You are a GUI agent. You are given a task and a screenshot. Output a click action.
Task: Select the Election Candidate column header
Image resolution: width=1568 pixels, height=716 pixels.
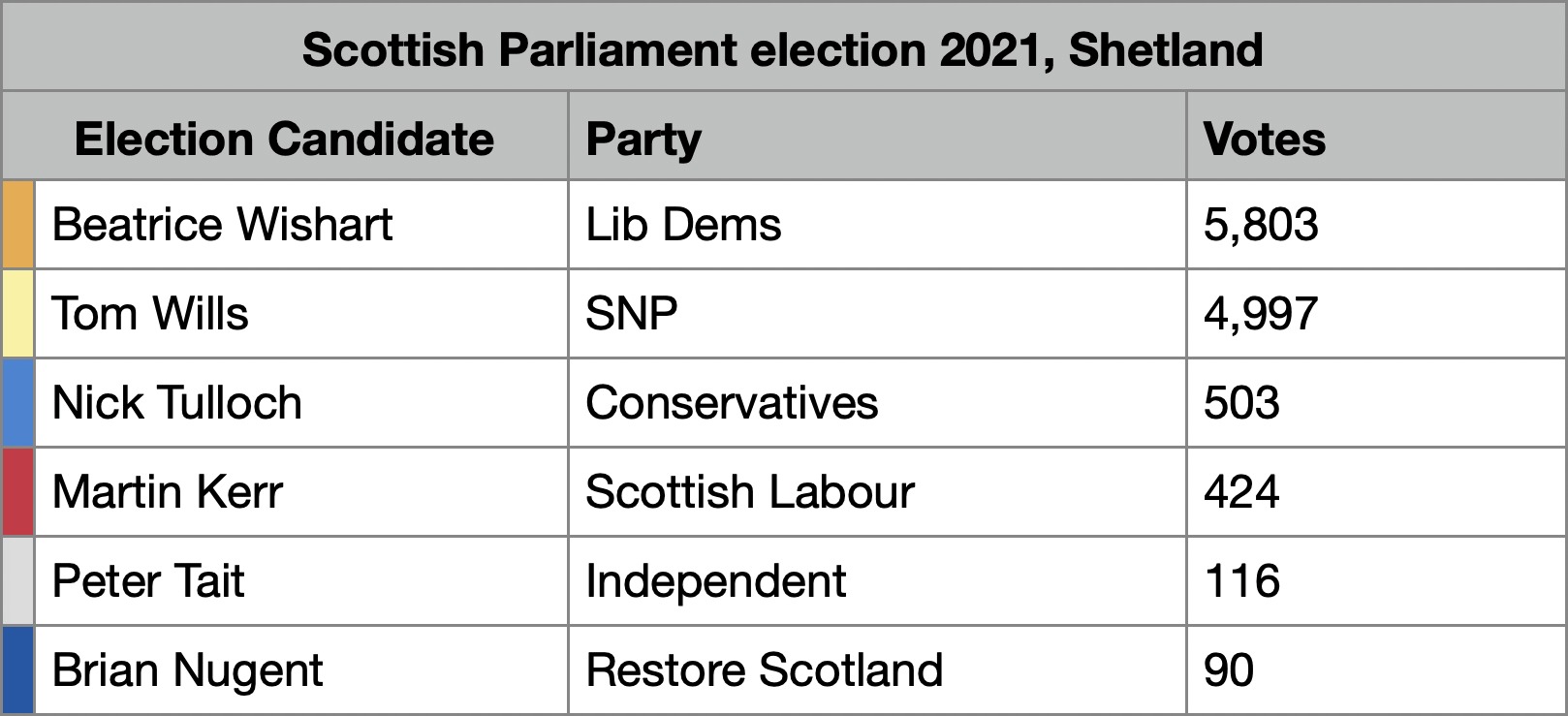(x=285, y=137)
